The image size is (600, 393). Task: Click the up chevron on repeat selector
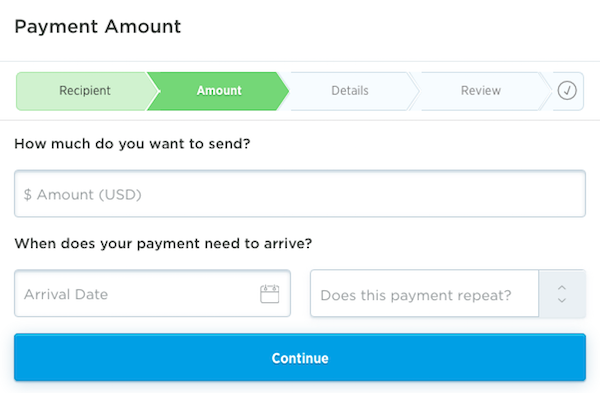(x=562, y=287)
